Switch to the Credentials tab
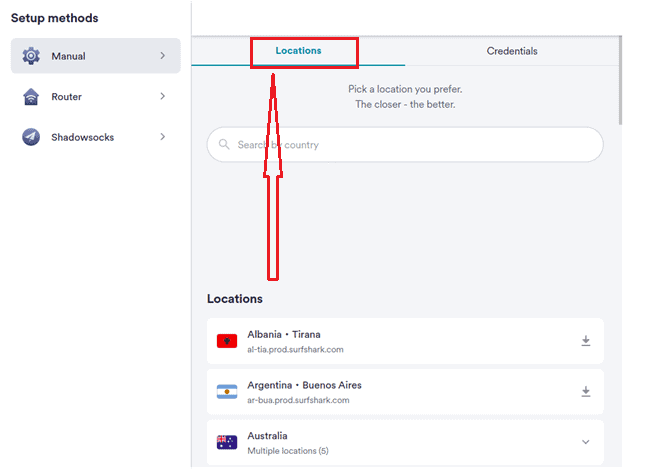This screenshot has height=469, width=658. click(x=512, y=51)
